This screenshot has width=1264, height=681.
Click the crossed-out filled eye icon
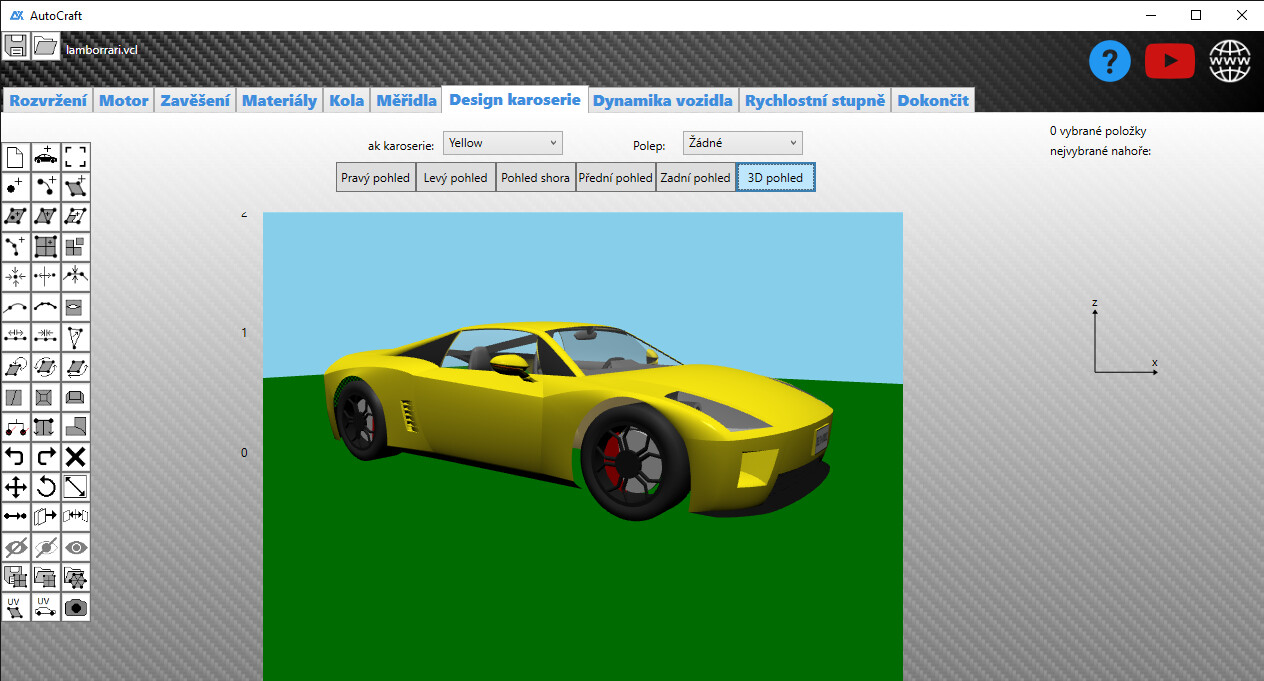pyautogui.click(x=46, y=547)
